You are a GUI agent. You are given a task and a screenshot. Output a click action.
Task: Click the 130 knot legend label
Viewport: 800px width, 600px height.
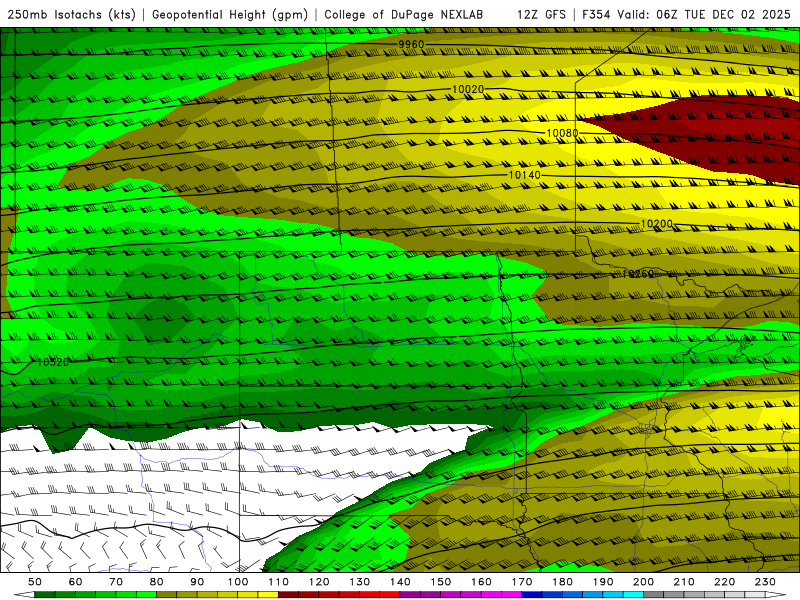[x=360, y=582]
